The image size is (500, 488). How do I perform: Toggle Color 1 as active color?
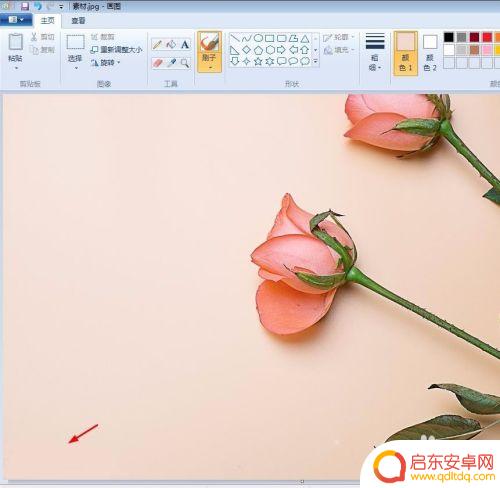[x=405, y=53]
